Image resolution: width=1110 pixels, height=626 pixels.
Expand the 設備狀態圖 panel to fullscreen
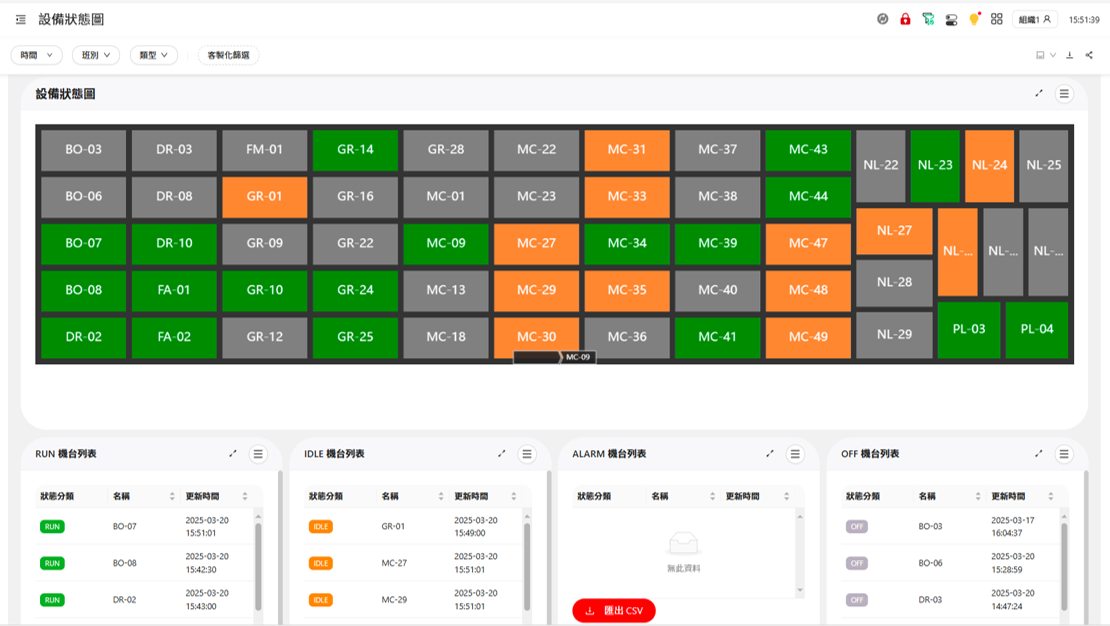[x=1039, y=93]
